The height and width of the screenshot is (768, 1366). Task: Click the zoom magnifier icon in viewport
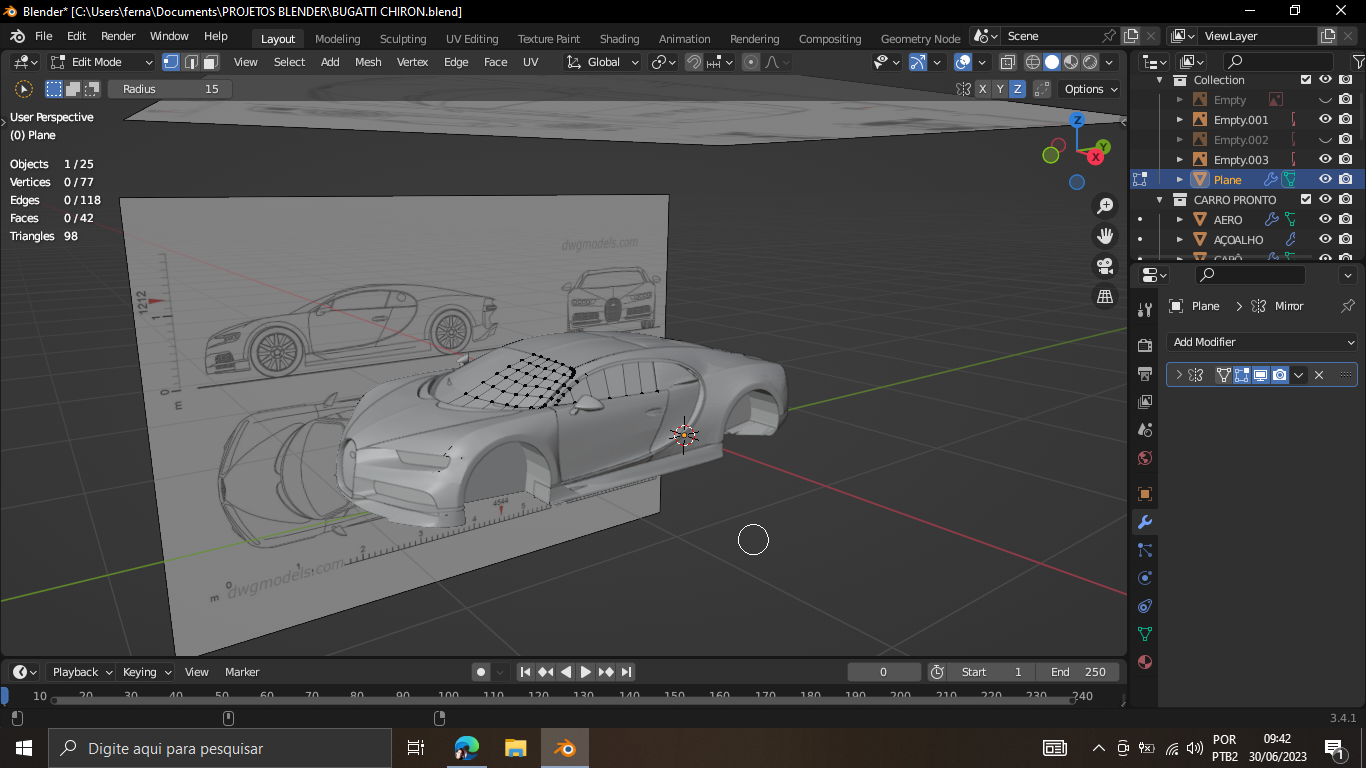click(x=1105, y=206)
